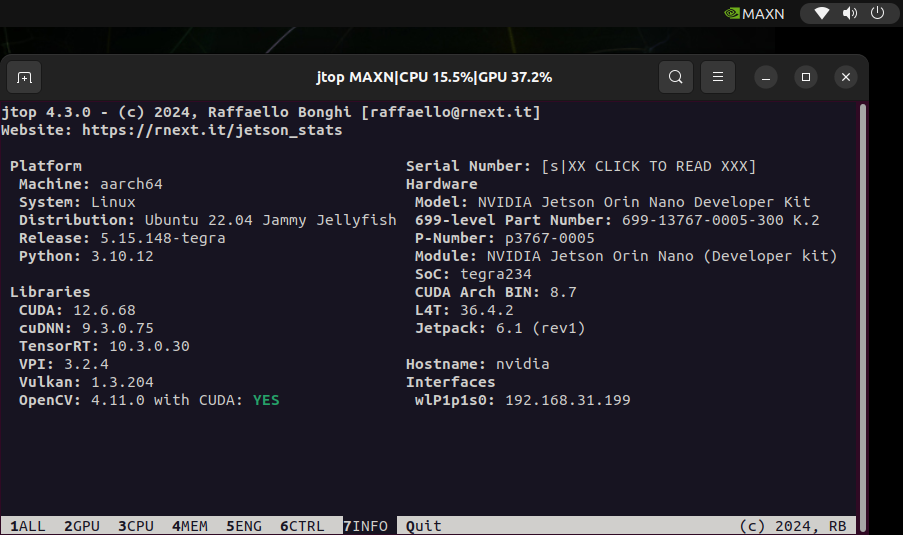
Task: Switch to the 6CTRL tab
Action: (x=302, y=526)
